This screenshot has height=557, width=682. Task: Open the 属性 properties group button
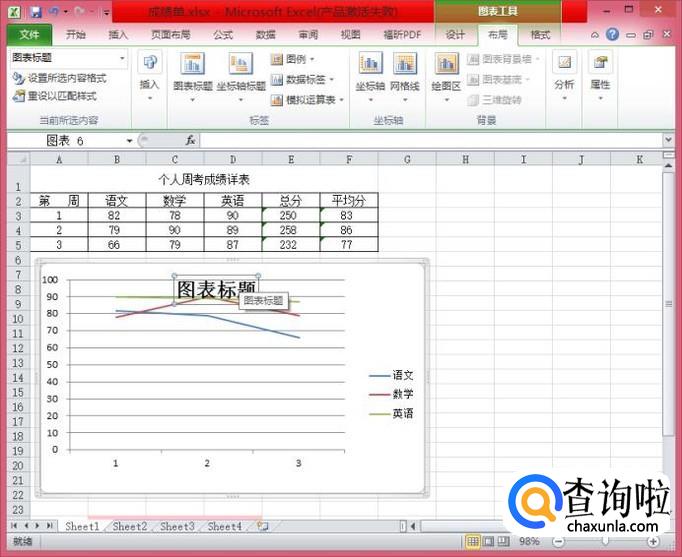coord(600,77)
